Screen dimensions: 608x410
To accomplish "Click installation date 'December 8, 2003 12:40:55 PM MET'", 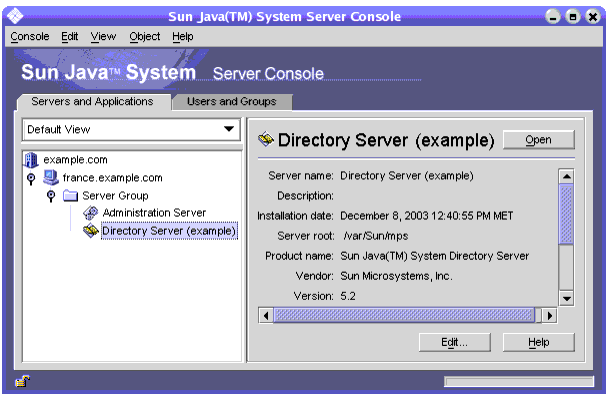I will point(427,216).
